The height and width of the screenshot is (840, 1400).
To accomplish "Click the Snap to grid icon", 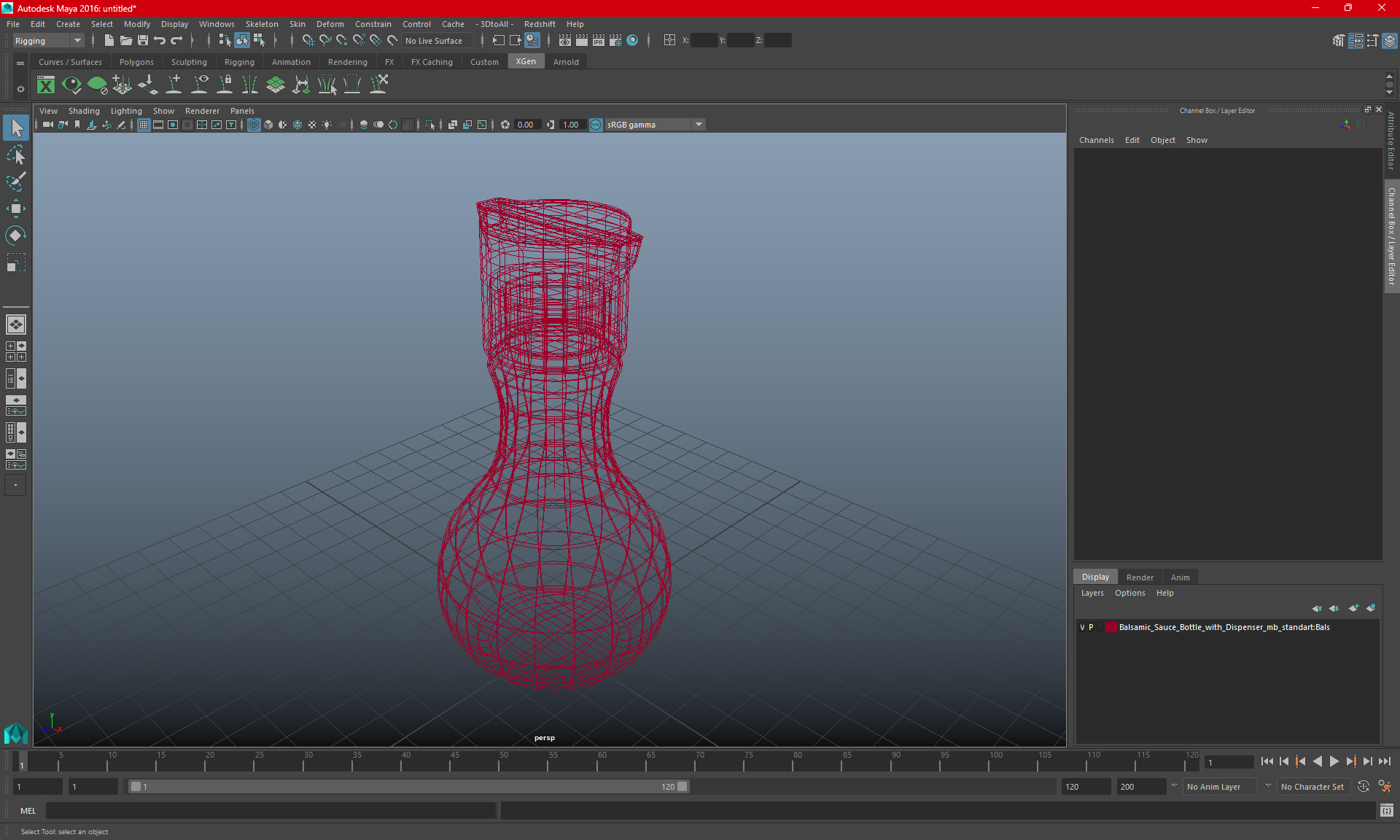I will click(x=307, y=40).
